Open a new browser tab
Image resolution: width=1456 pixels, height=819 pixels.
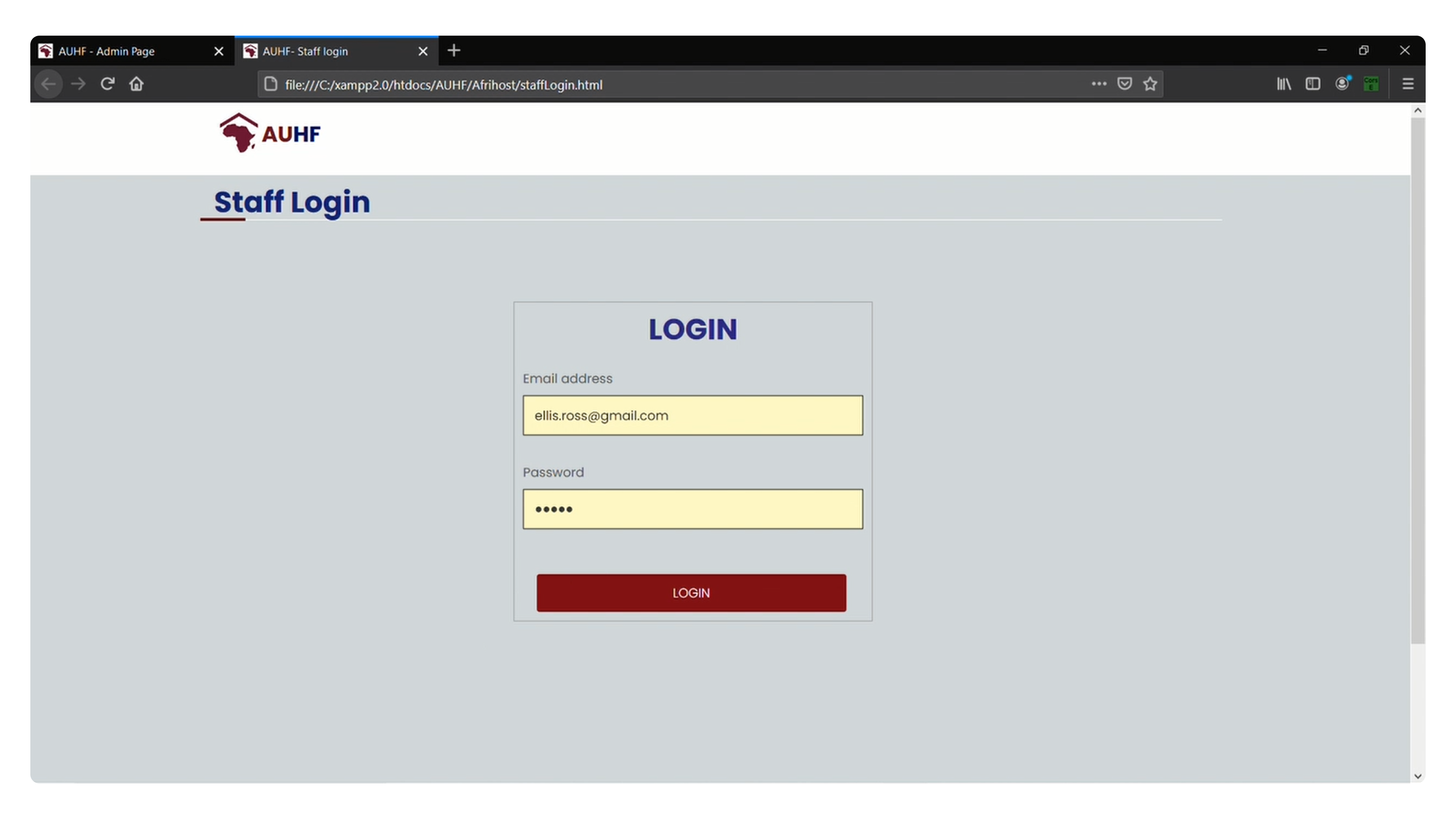pyautogui.click(x=453, y=51)
